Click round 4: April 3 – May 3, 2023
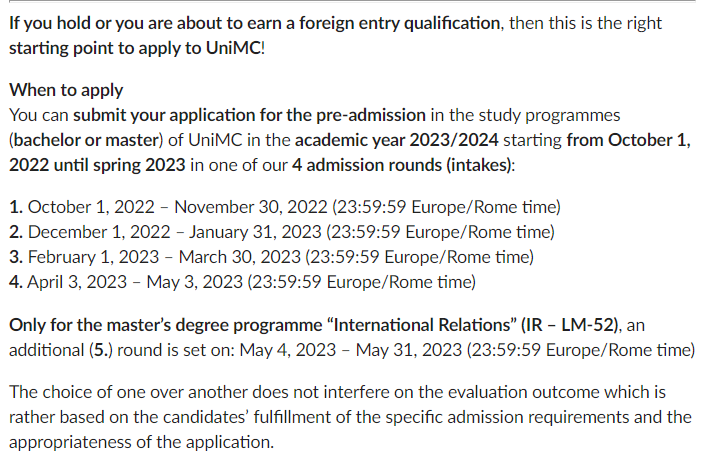Screen dimensions: 716x453 click(x=242, y=280)
